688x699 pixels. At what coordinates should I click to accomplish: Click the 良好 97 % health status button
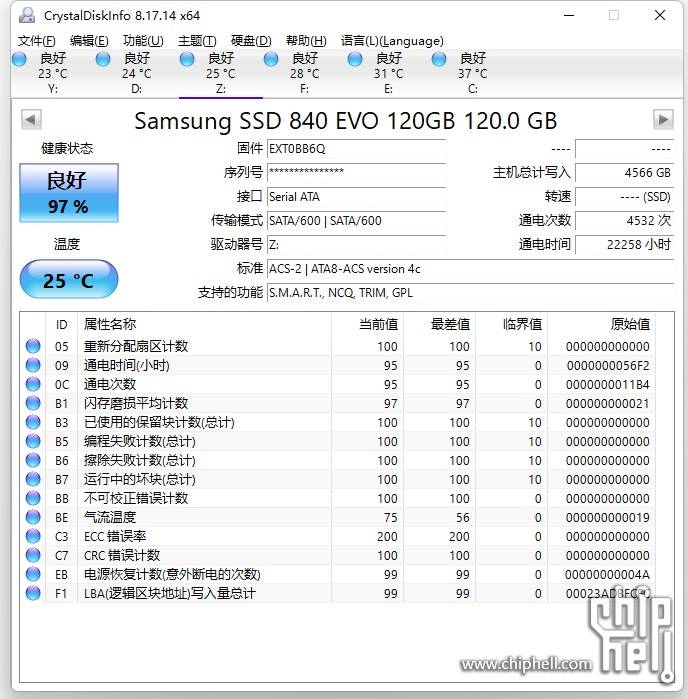point(69,193)
